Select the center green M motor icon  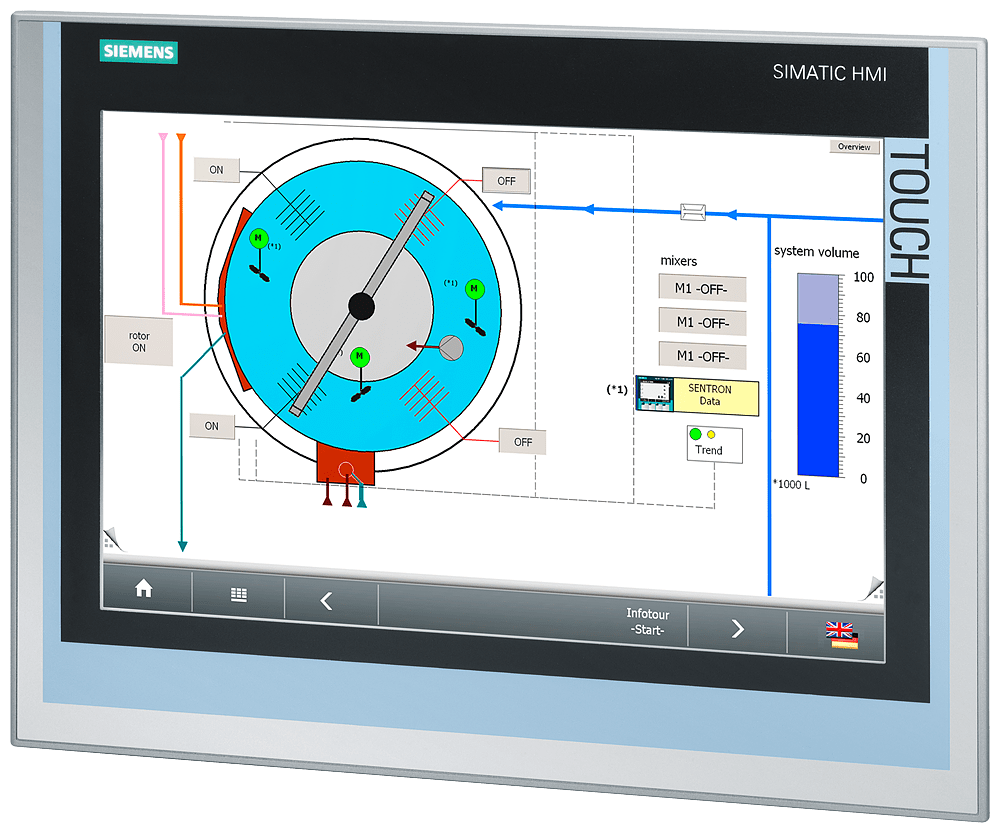pyautogui.click(x=360, y=355)
